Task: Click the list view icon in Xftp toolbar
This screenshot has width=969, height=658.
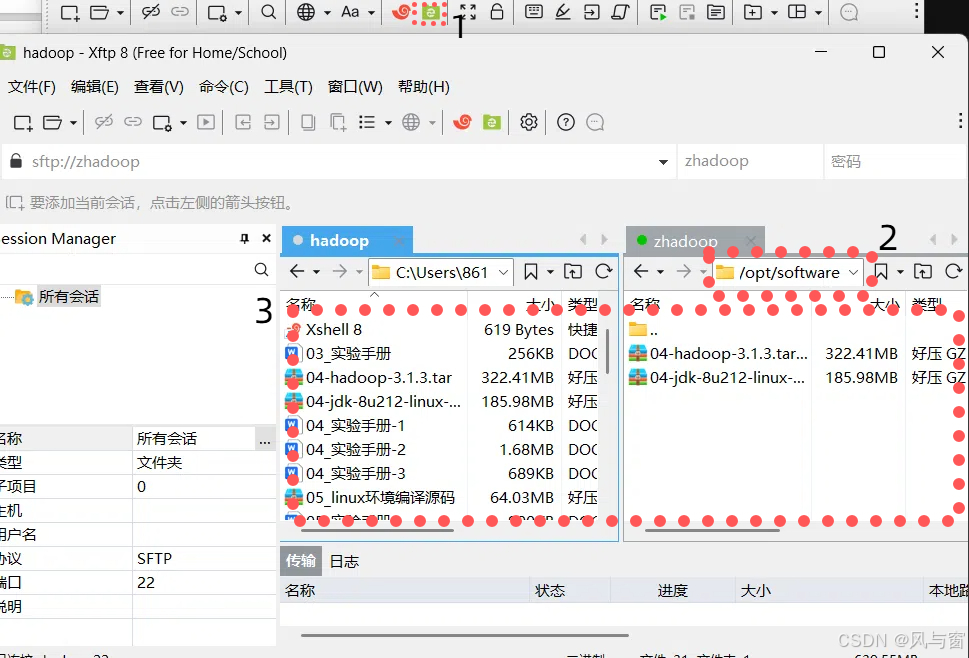Action: click(367, 122)
